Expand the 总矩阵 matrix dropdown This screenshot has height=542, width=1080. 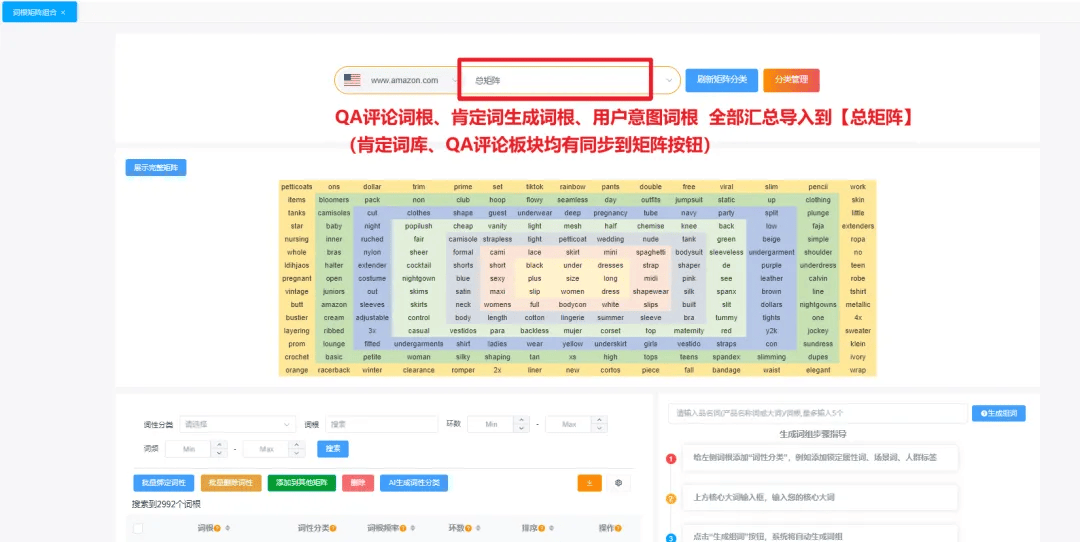click(x=669, y=80)
